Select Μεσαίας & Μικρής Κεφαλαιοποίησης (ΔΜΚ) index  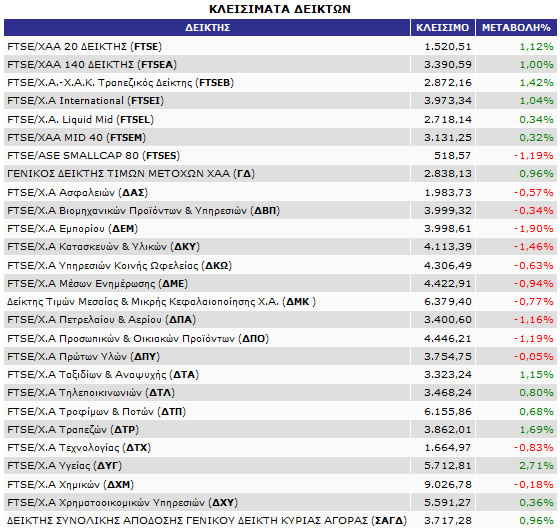click(161, 302)
